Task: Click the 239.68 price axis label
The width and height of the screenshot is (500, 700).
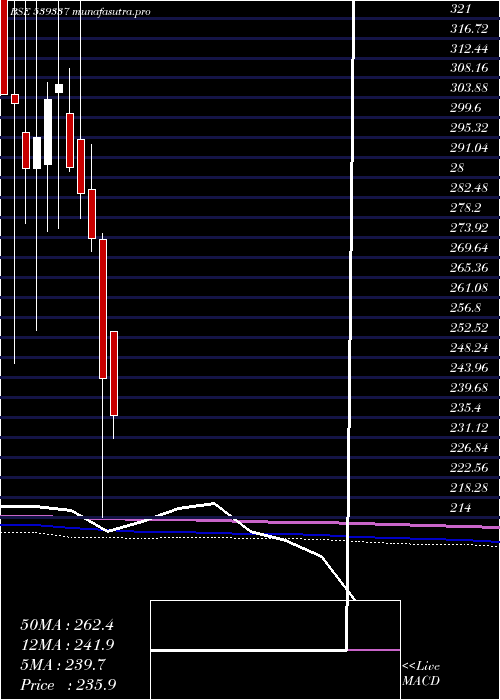Action: pos(469,388)
